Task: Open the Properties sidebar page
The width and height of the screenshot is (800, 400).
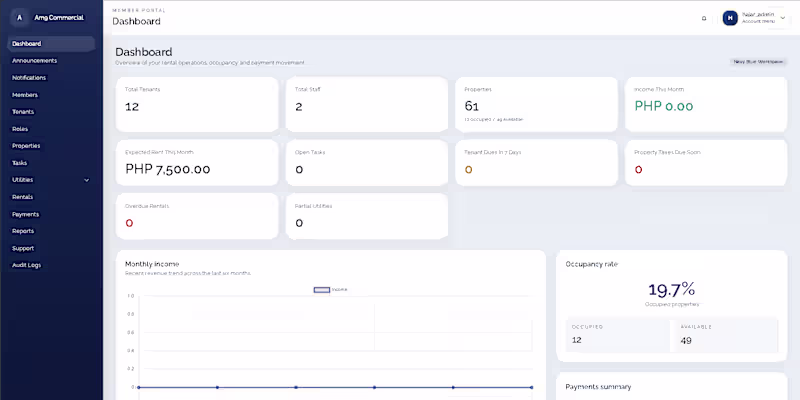Action: tap(26, 146)
